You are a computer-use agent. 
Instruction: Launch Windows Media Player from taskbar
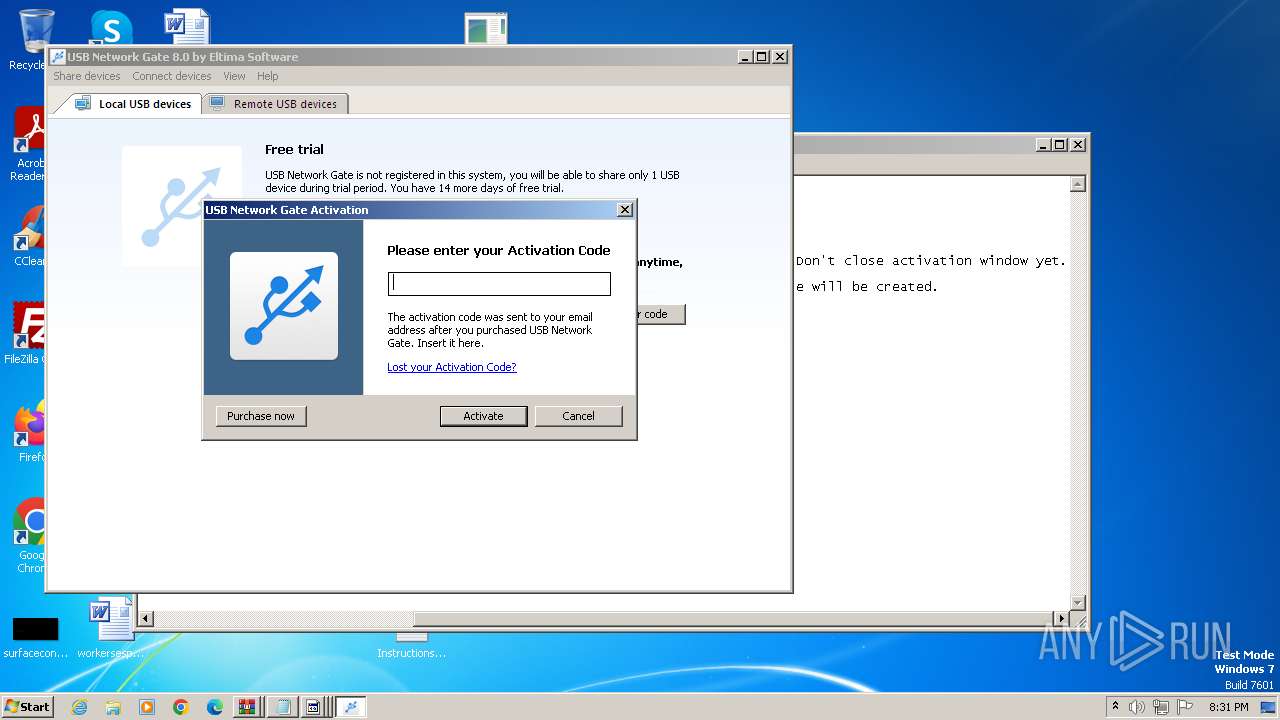147,707
